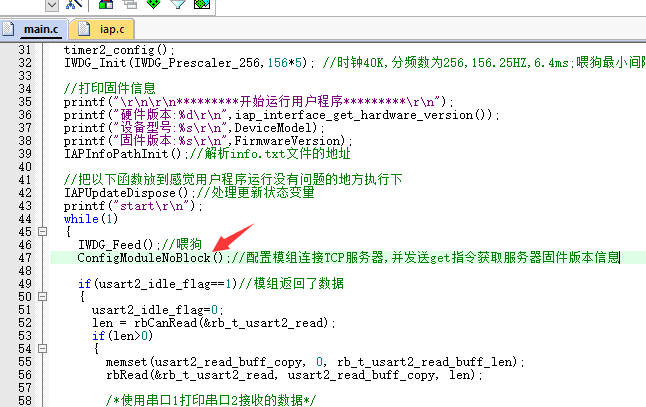Collapse the while(1) block at line 45
646x407 pixels.
coord(42,232)
